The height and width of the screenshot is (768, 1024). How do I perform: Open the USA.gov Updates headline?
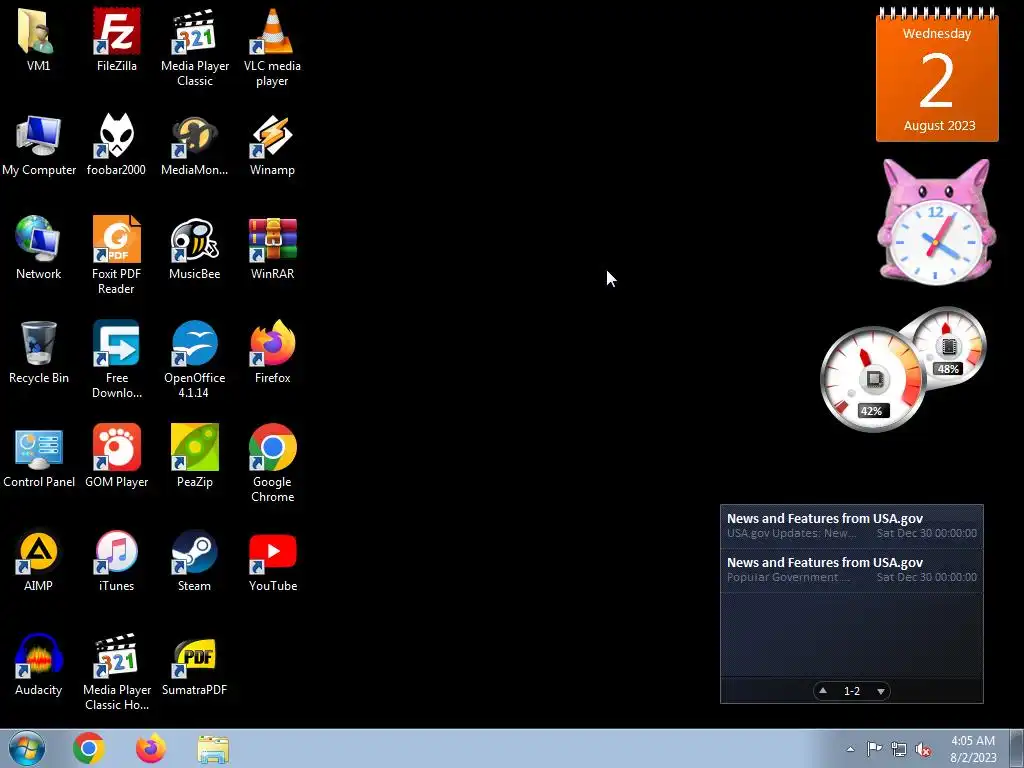click(852, 526)
